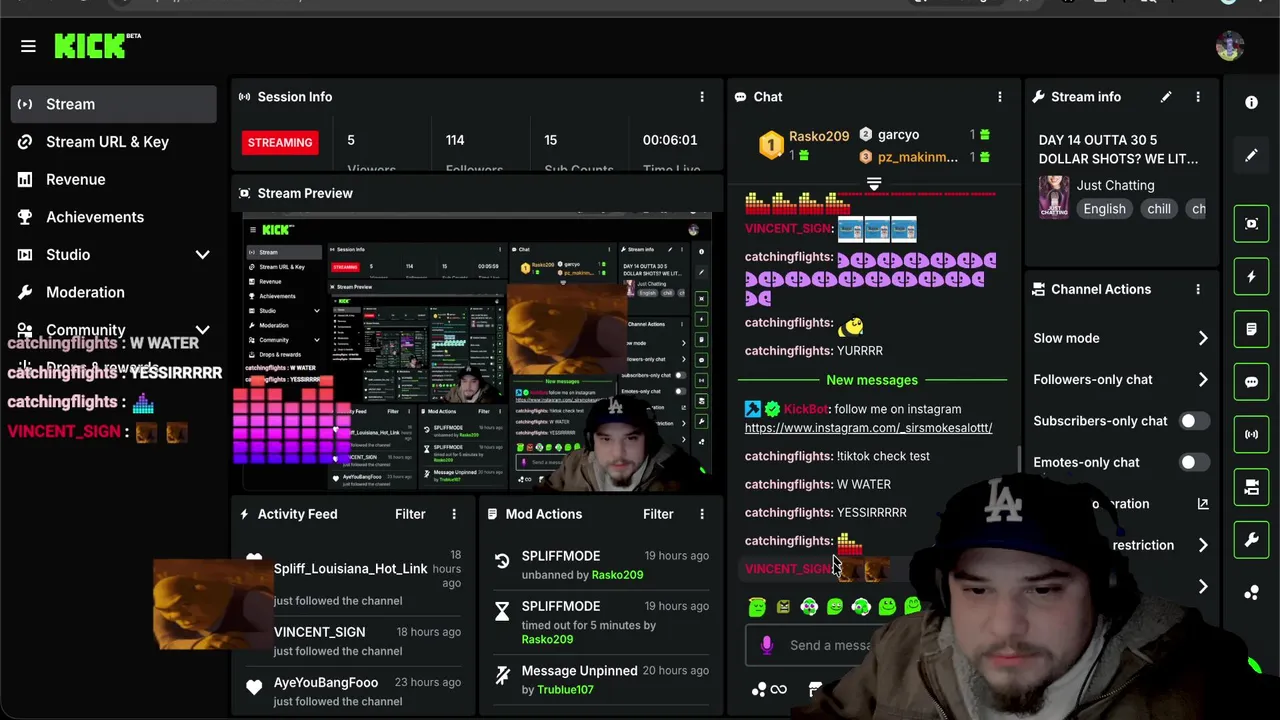Open Mod Actions options menu

[702, 514]
